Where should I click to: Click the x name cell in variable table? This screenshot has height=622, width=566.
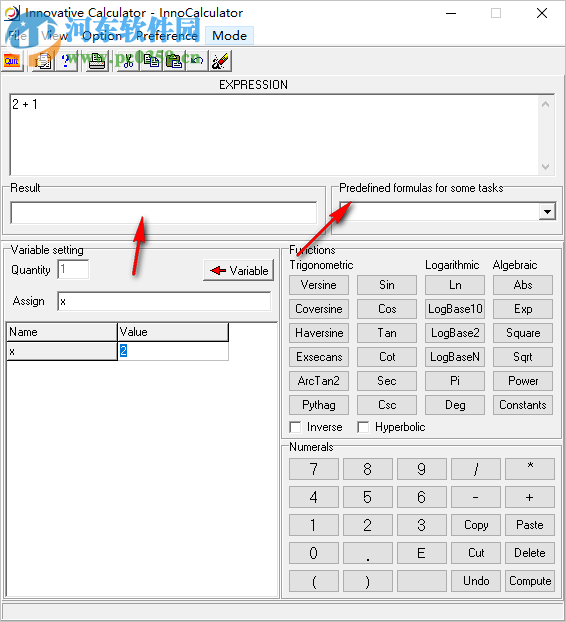point(62,351)
